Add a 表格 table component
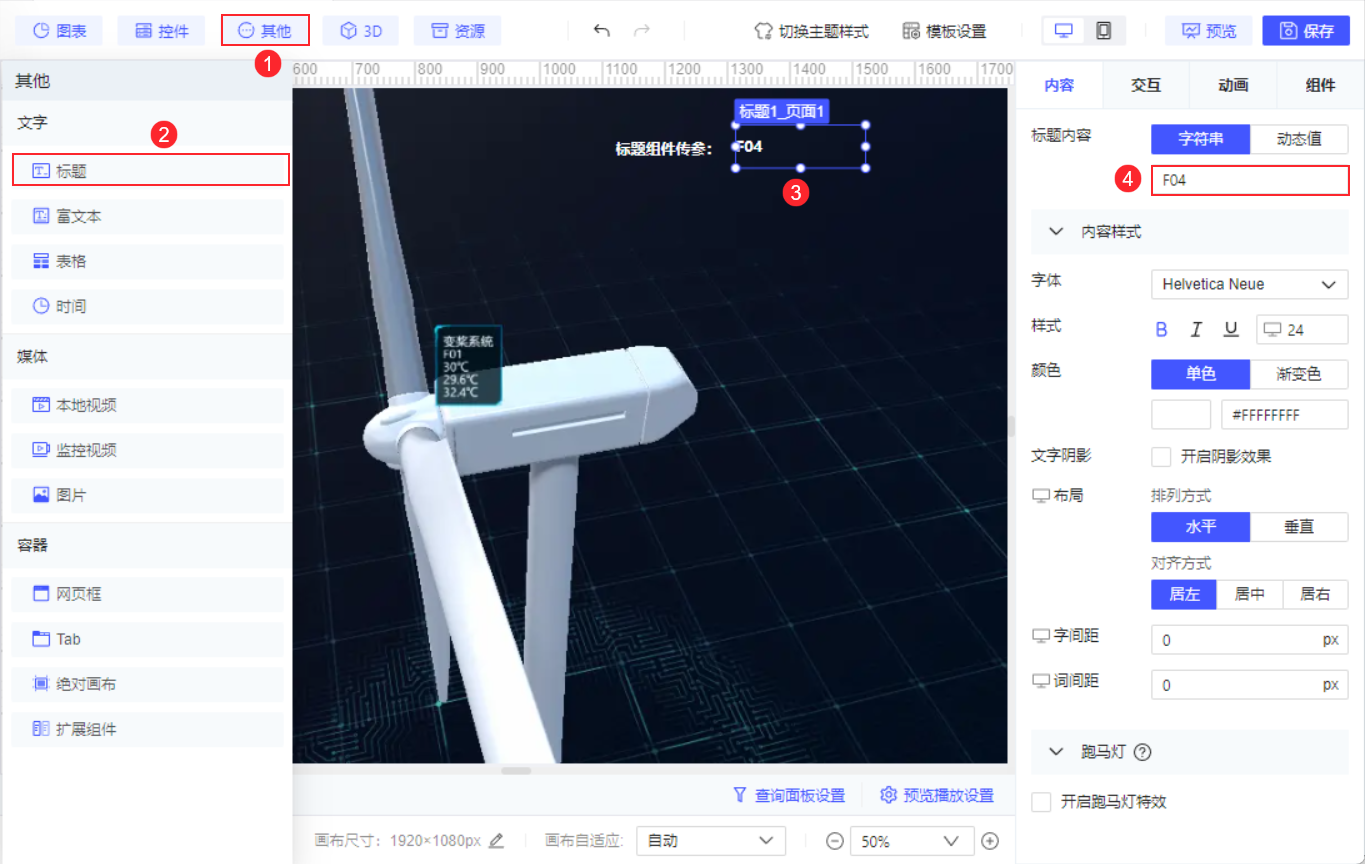The image size is (1365, 864). 148,261
